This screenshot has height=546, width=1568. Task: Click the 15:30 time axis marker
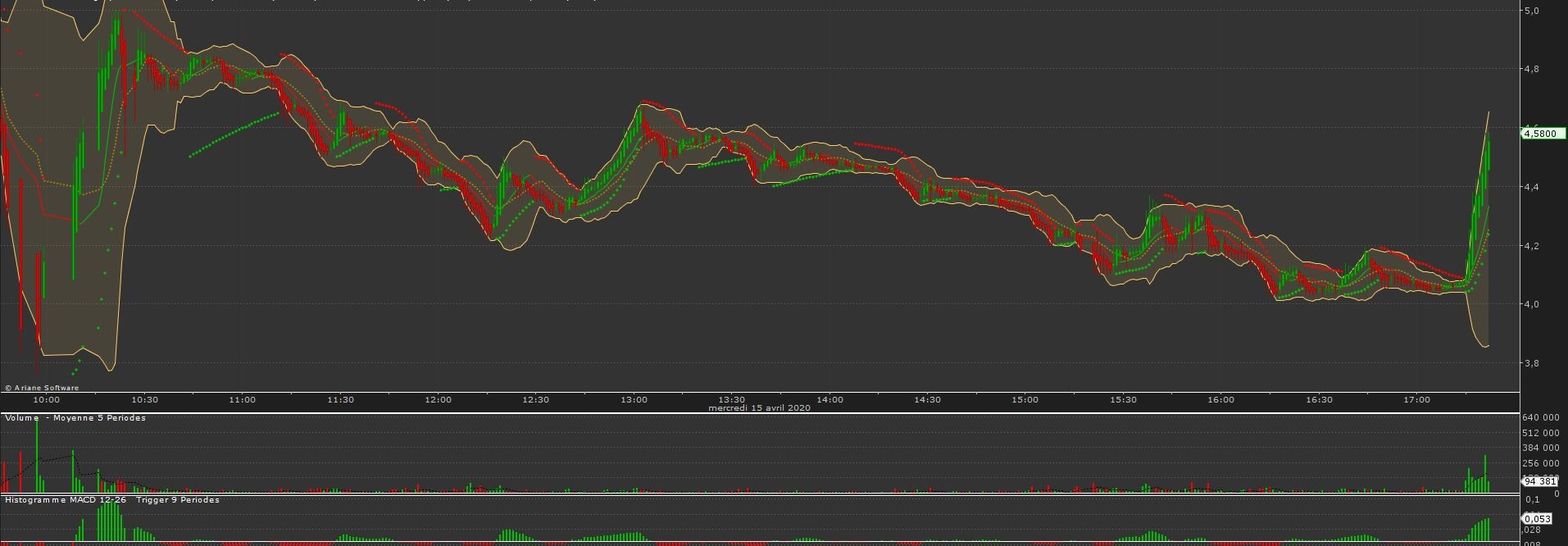pos(1123,400)
